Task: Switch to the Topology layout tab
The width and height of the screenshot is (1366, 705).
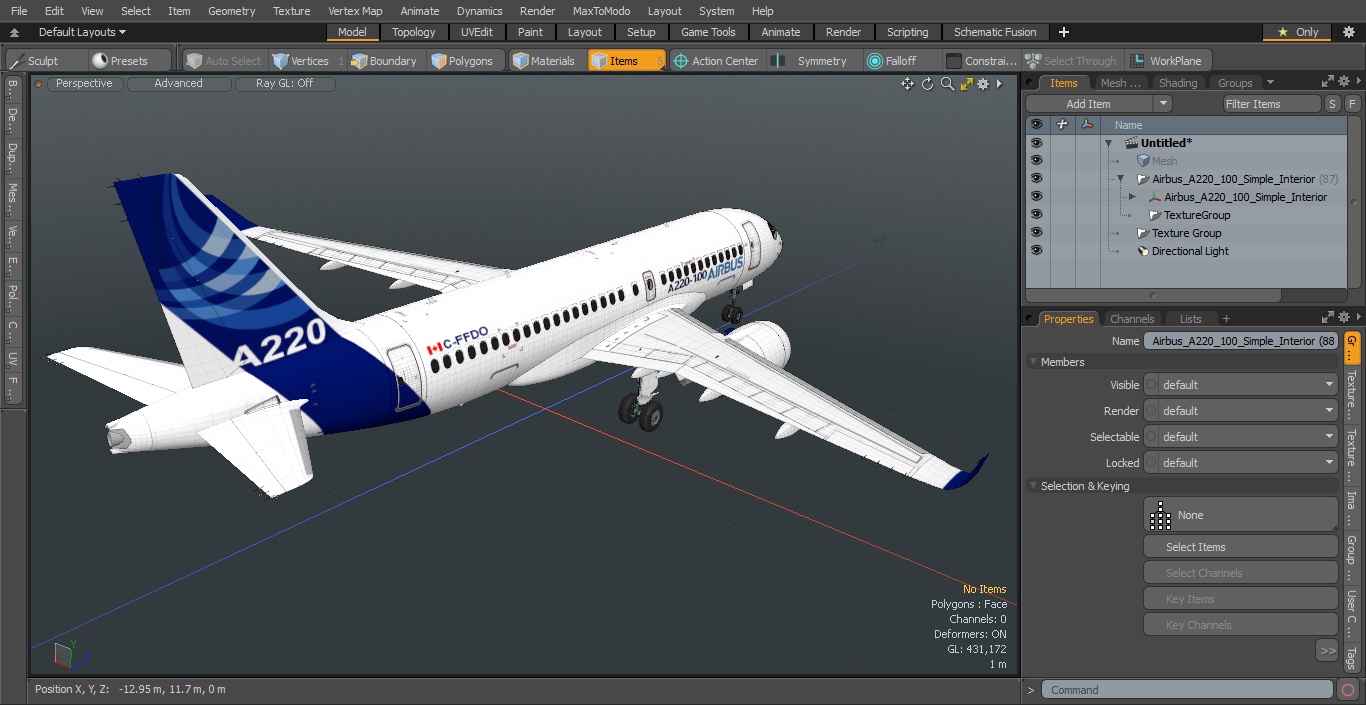Action: point(414,32)
